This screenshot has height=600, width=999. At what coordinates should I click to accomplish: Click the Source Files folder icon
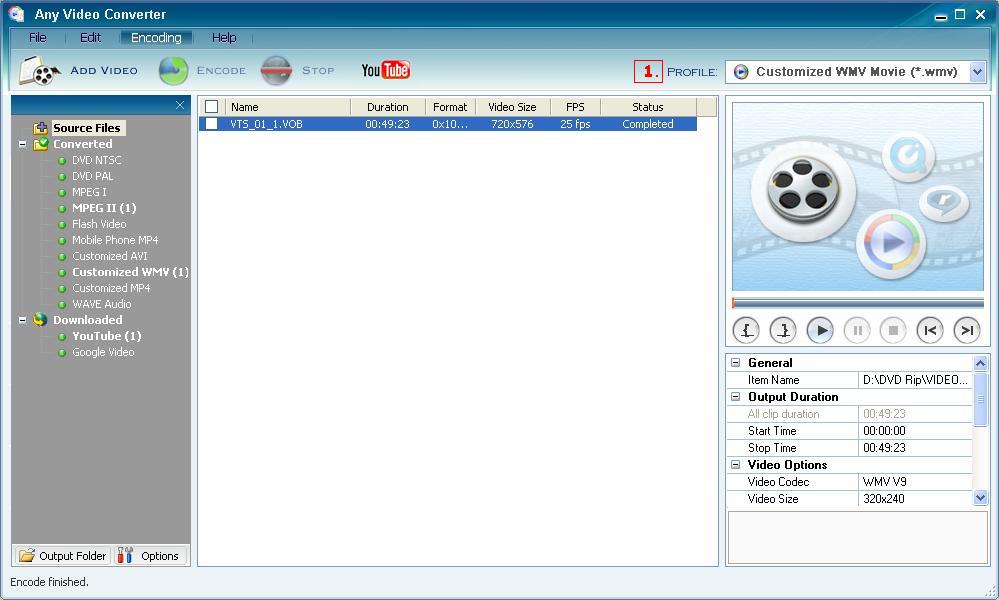pyautogui.click(x=41, y=128)
